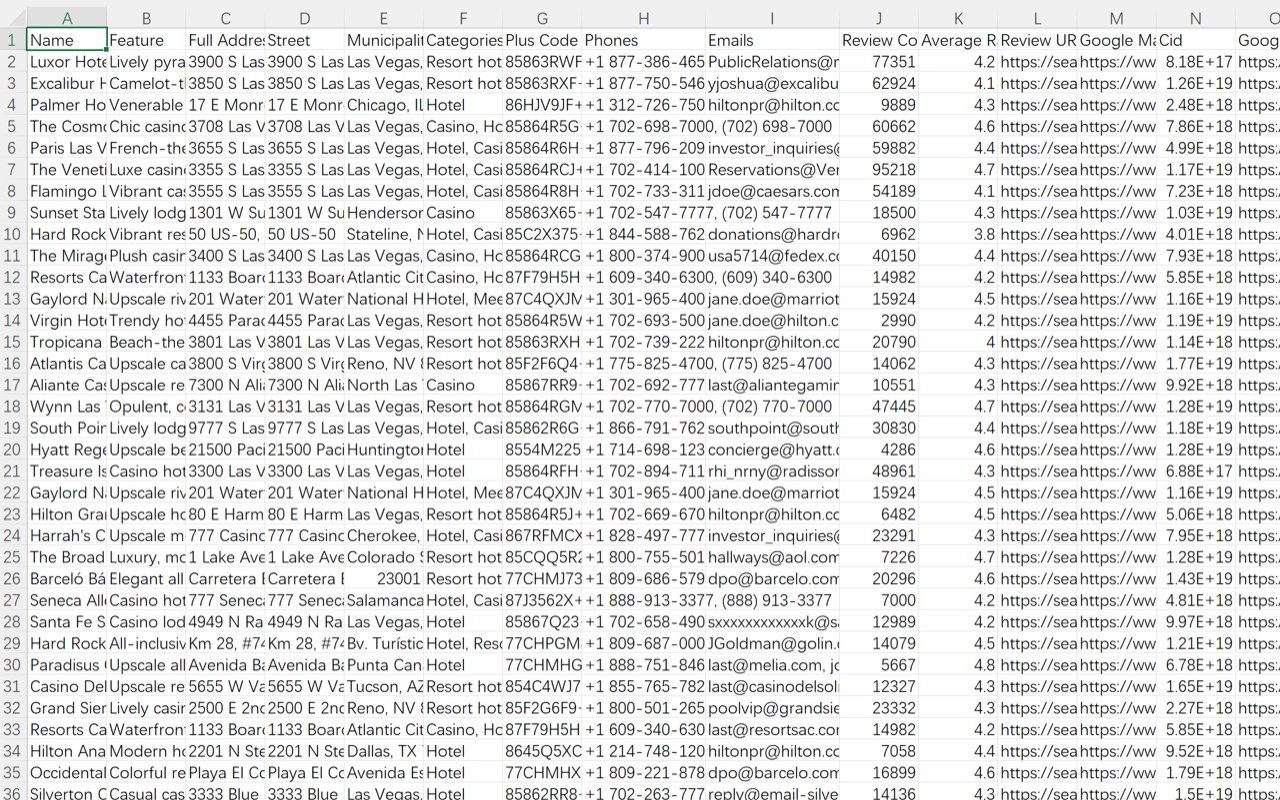Select the Name header cell A1
Screen dimensions: 1280x800
(67, 40)
